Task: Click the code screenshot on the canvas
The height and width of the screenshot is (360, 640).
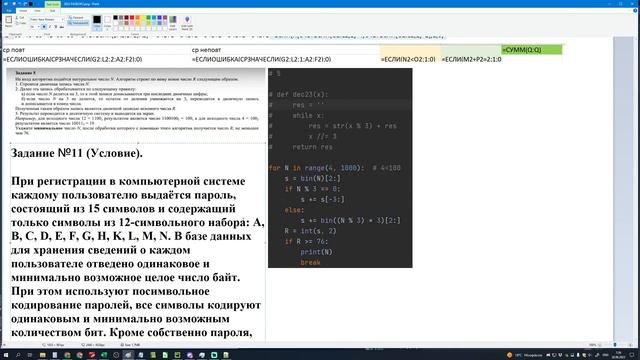Action: [340, 168]
